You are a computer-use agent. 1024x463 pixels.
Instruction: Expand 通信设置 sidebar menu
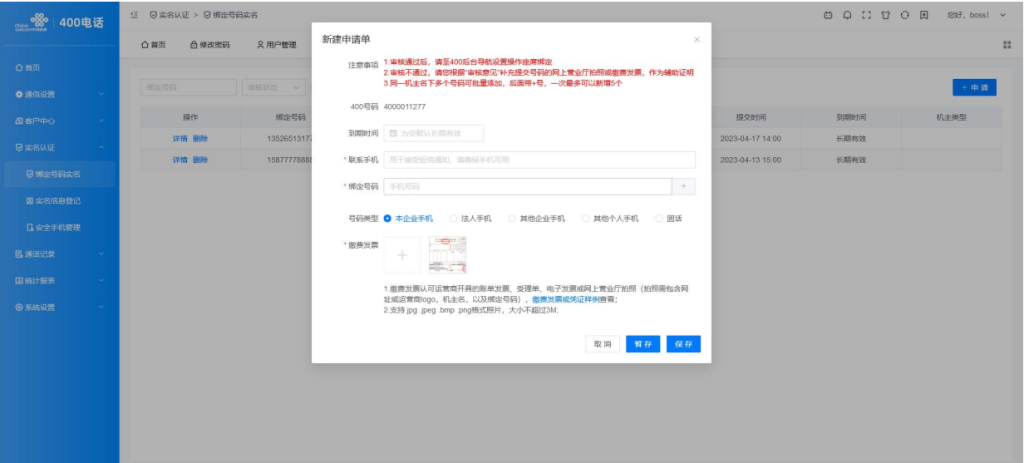tap(59, 94)
